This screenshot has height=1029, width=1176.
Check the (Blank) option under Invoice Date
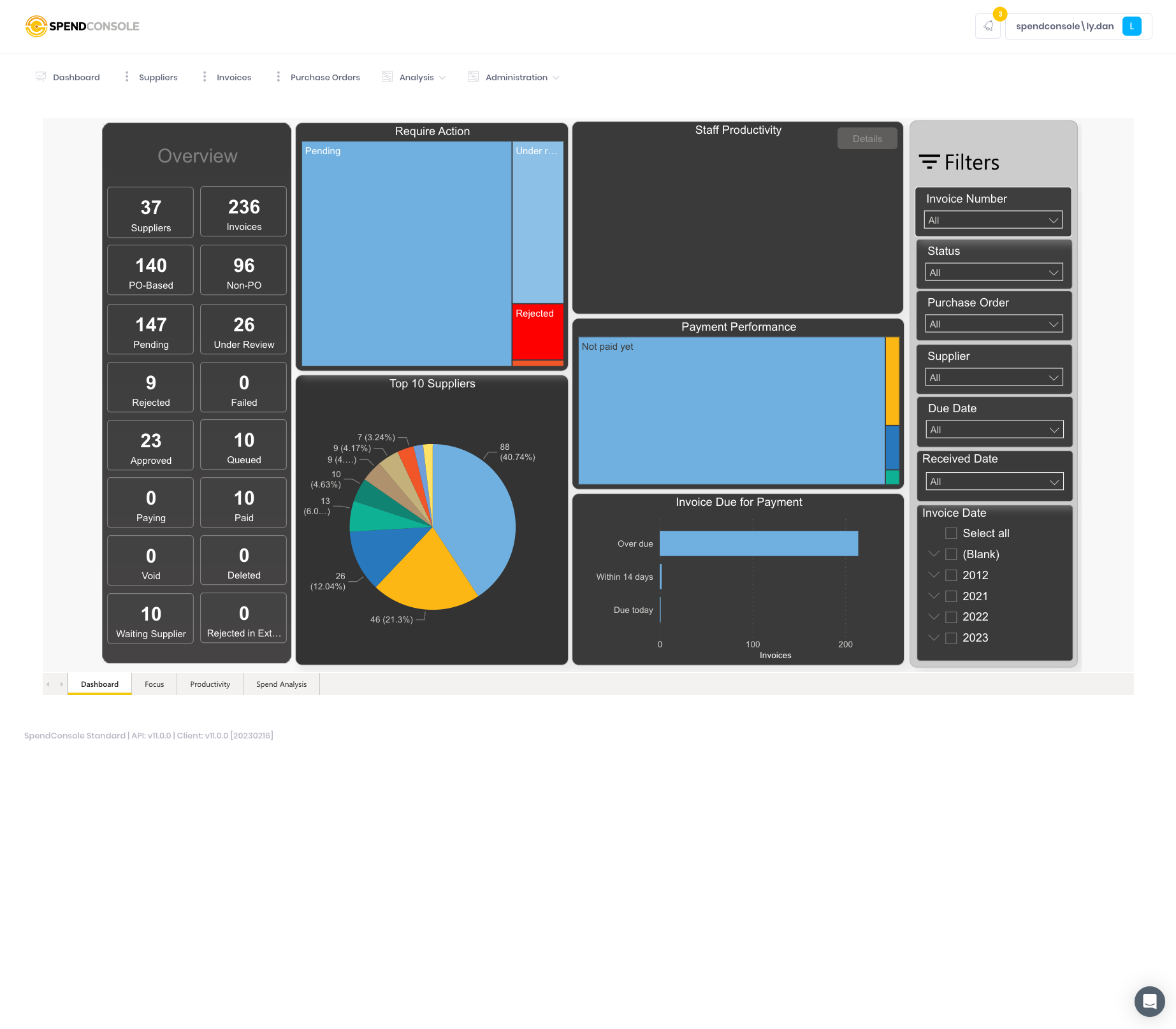pos(951,554)
